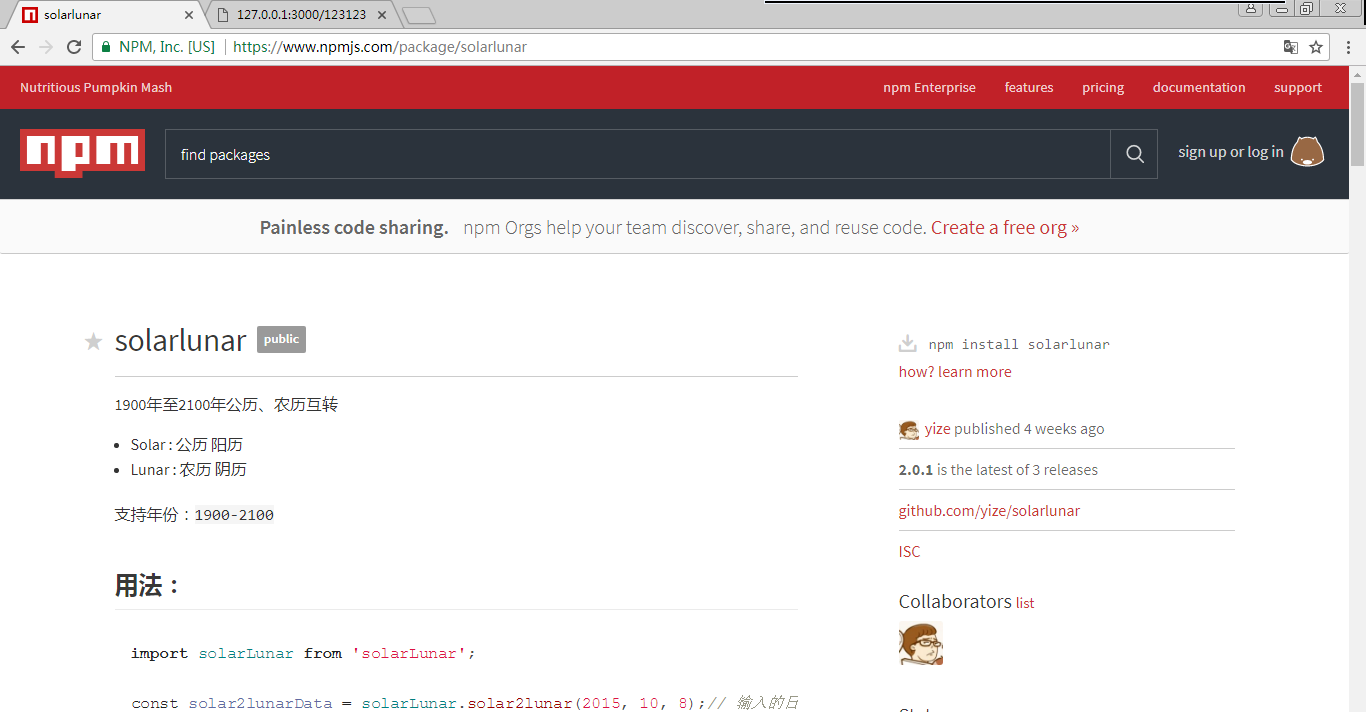
Task: Click yize's small avatar next to published
Action: 909,429
